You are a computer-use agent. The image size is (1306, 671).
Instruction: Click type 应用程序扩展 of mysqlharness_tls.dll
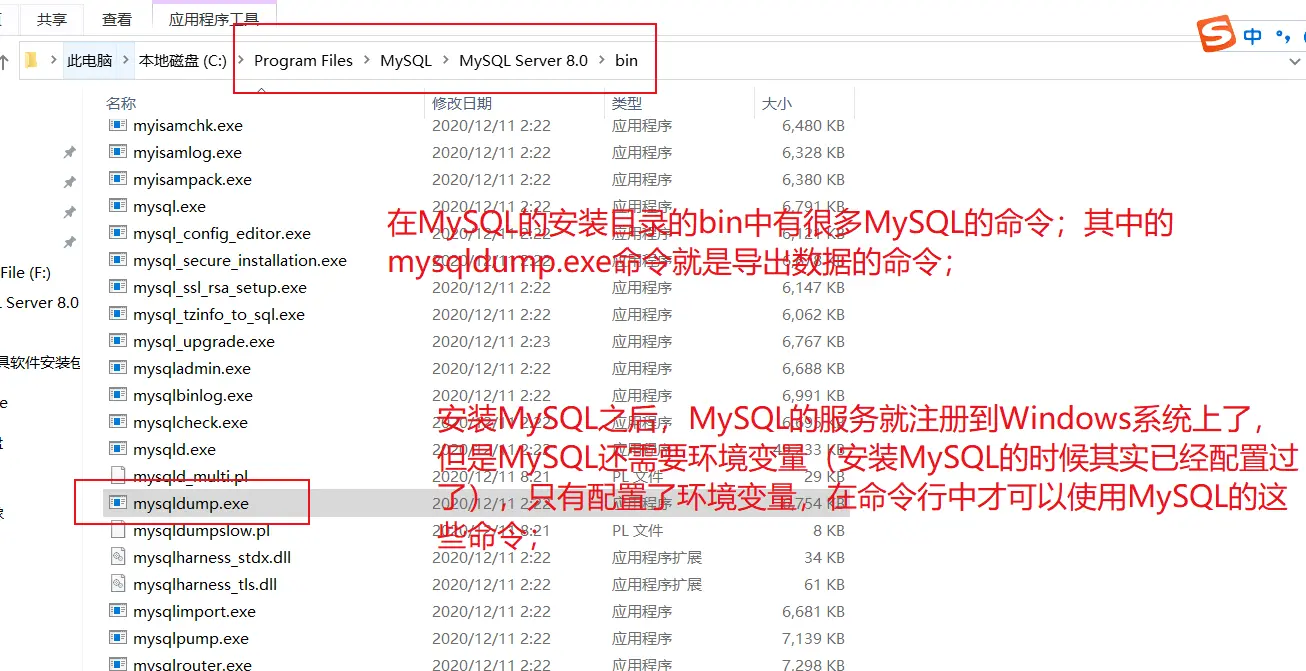tap(657, 585)
